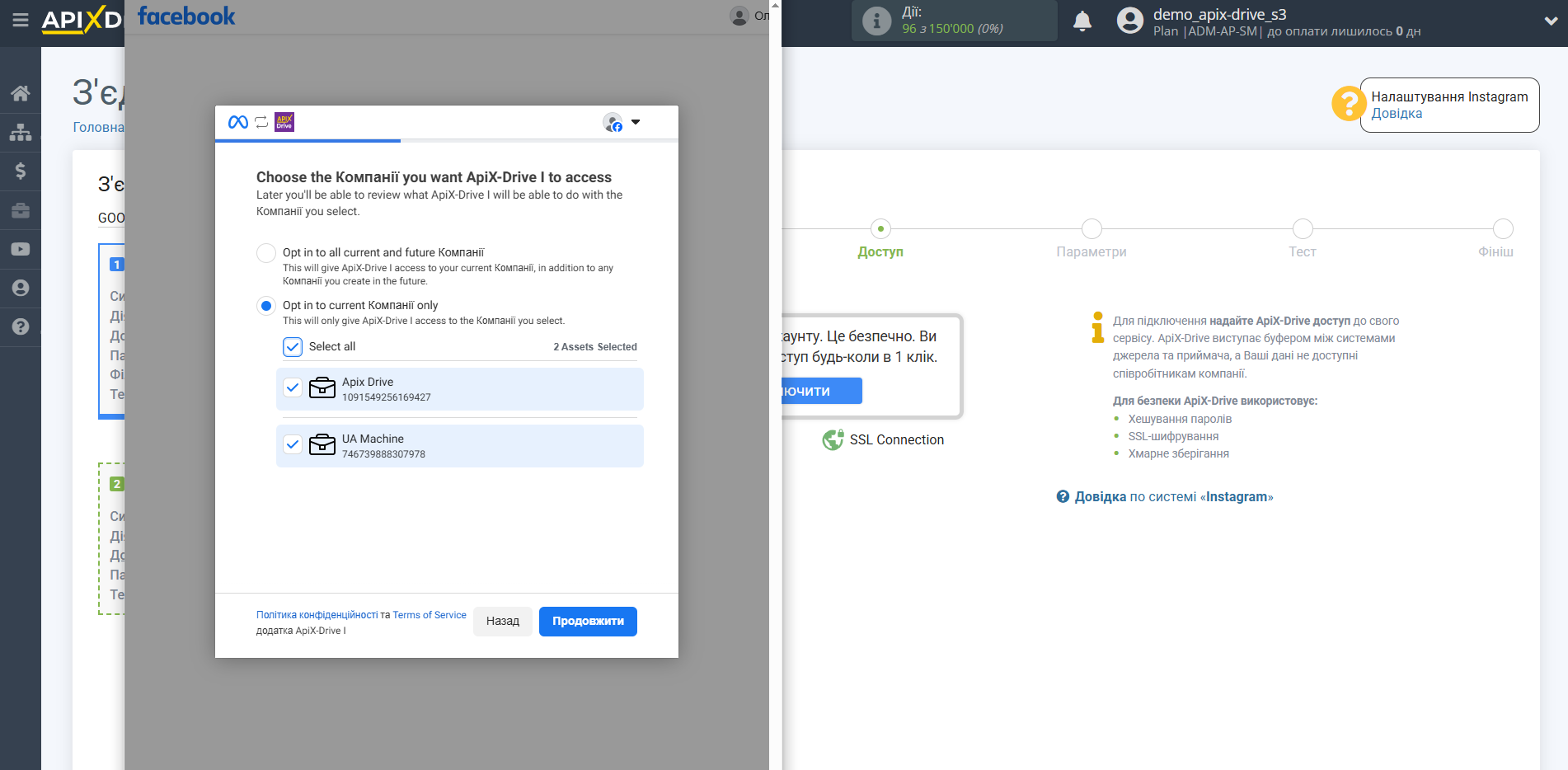The width and height of the screenshot is (1568, 770).
Task: Select Opt in to current Компанії only radio
Action: [x=266, y=306]
